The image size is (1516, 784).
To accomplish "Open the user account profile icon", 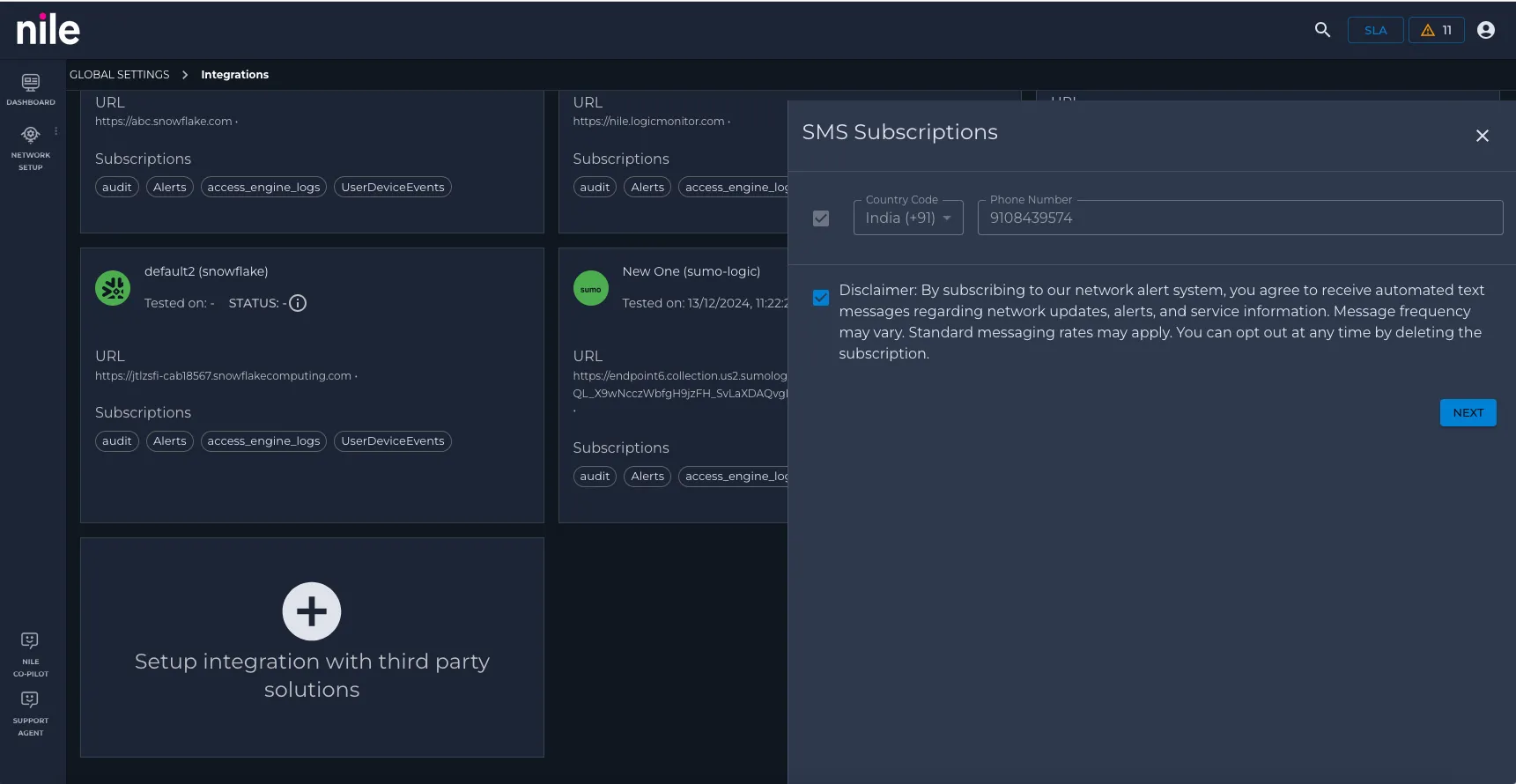I will [1486, 30].
